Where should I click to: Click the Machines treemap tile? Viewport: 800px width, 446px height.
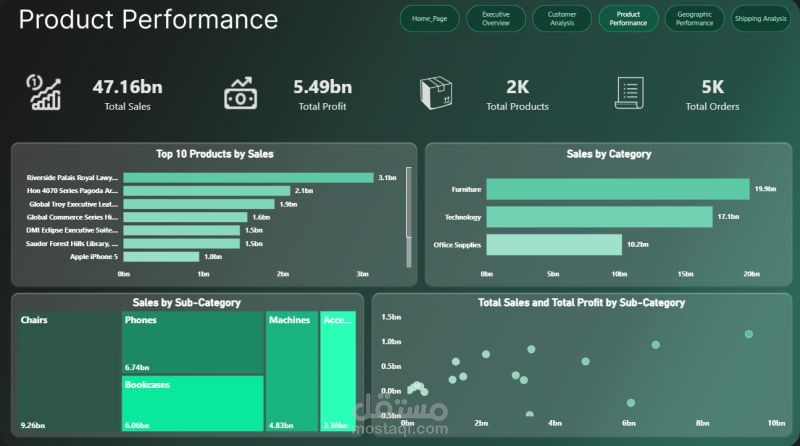point(292,371)
